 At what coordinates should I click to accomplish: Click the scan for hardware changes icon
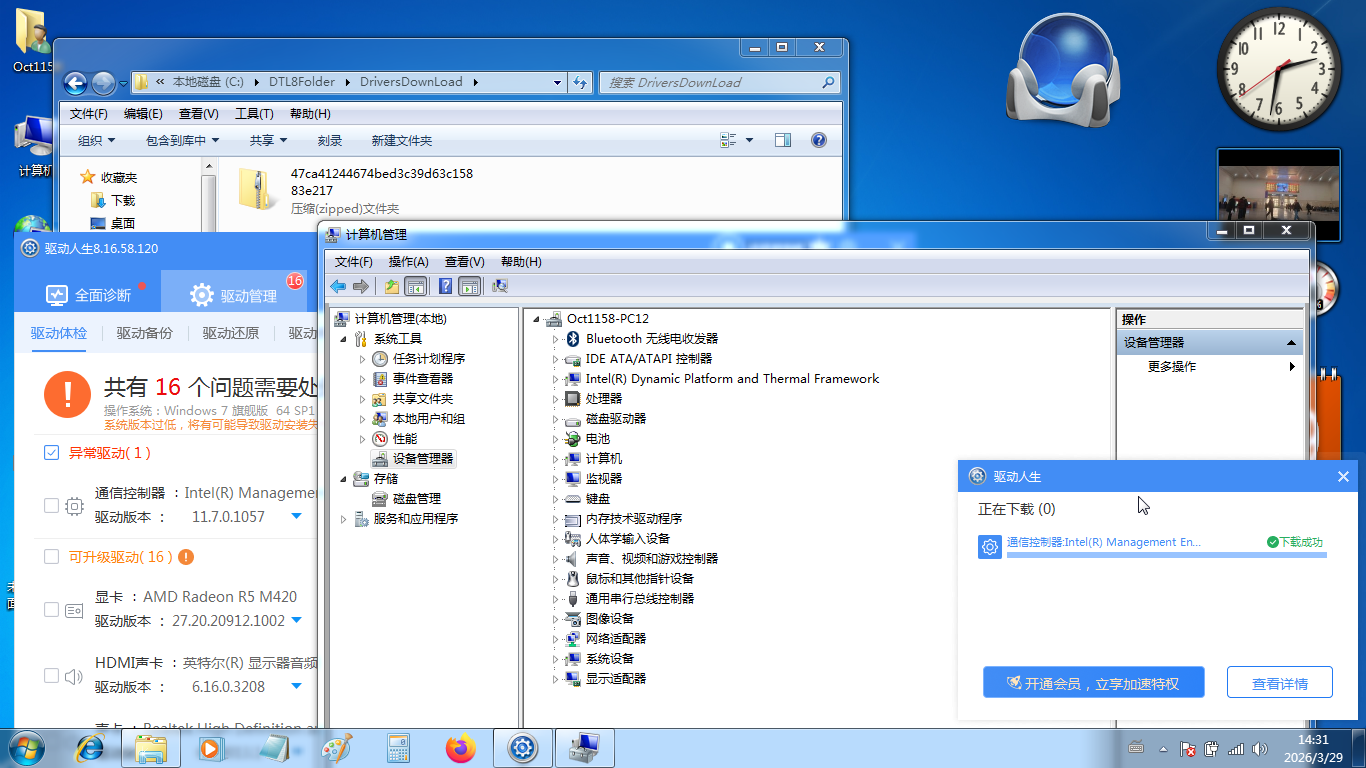pyautogui.click(x=500, y=286)
